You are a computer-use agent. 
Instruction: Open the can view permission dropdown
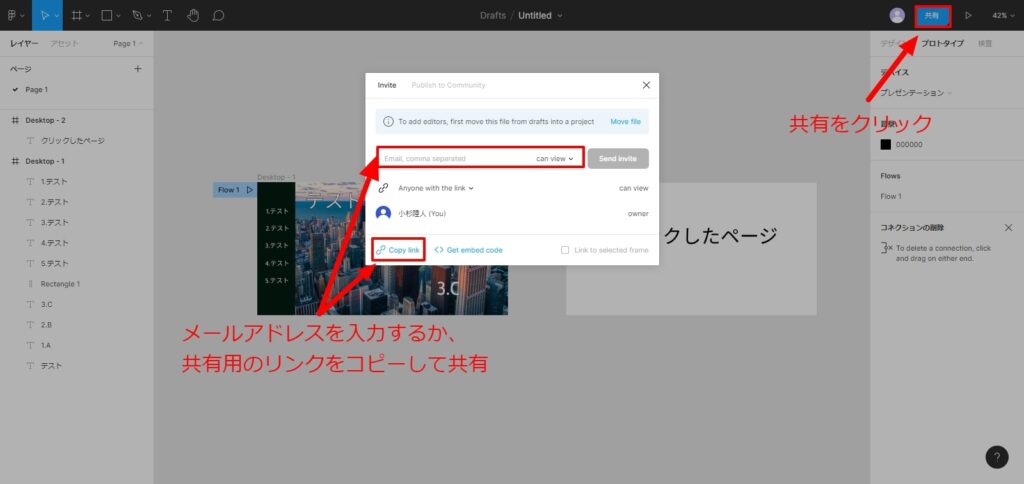[555, 158]
